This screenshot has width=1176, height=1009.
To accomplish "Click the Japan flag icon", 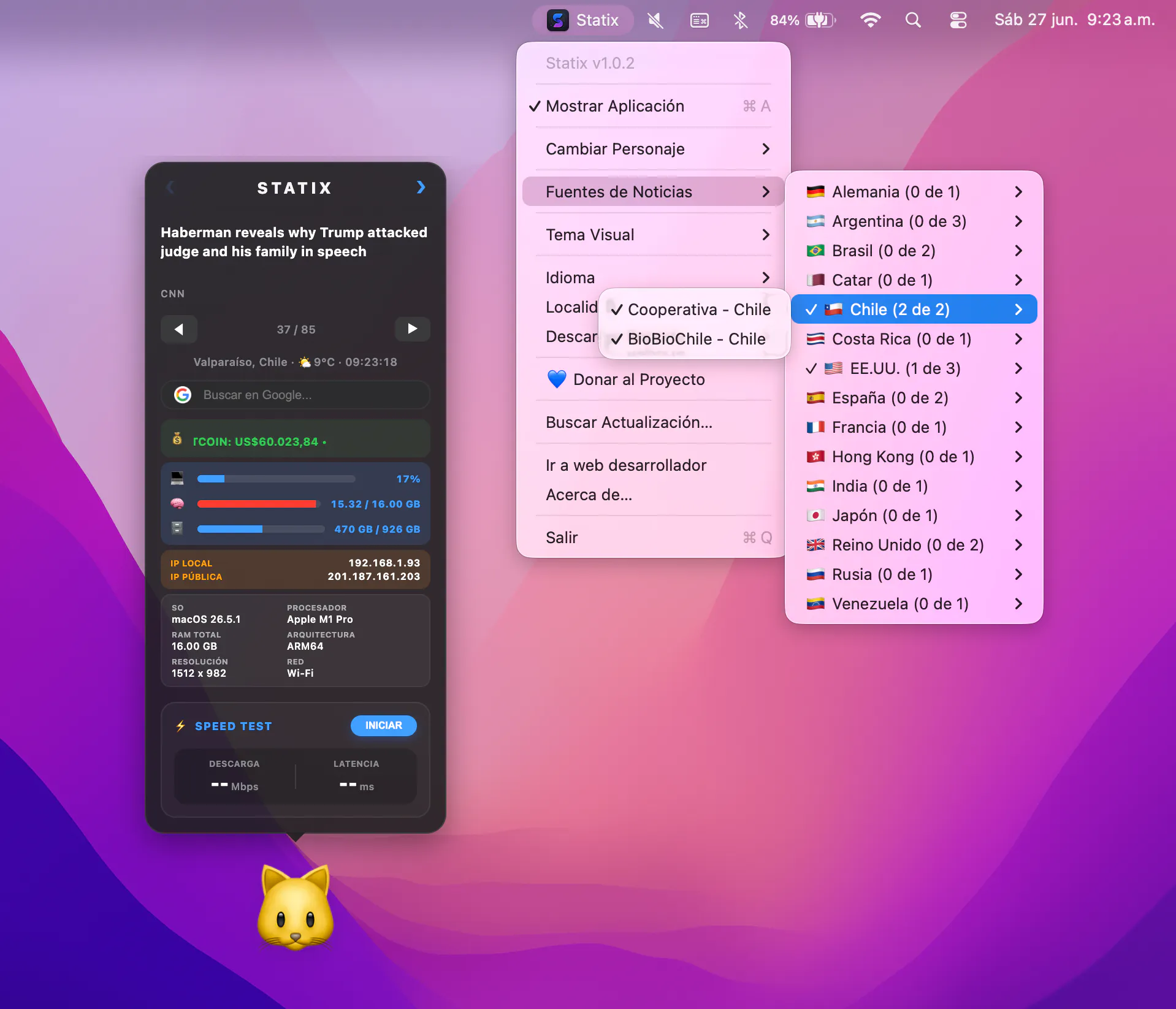I will pyautogui.click(x=815, y=516).
